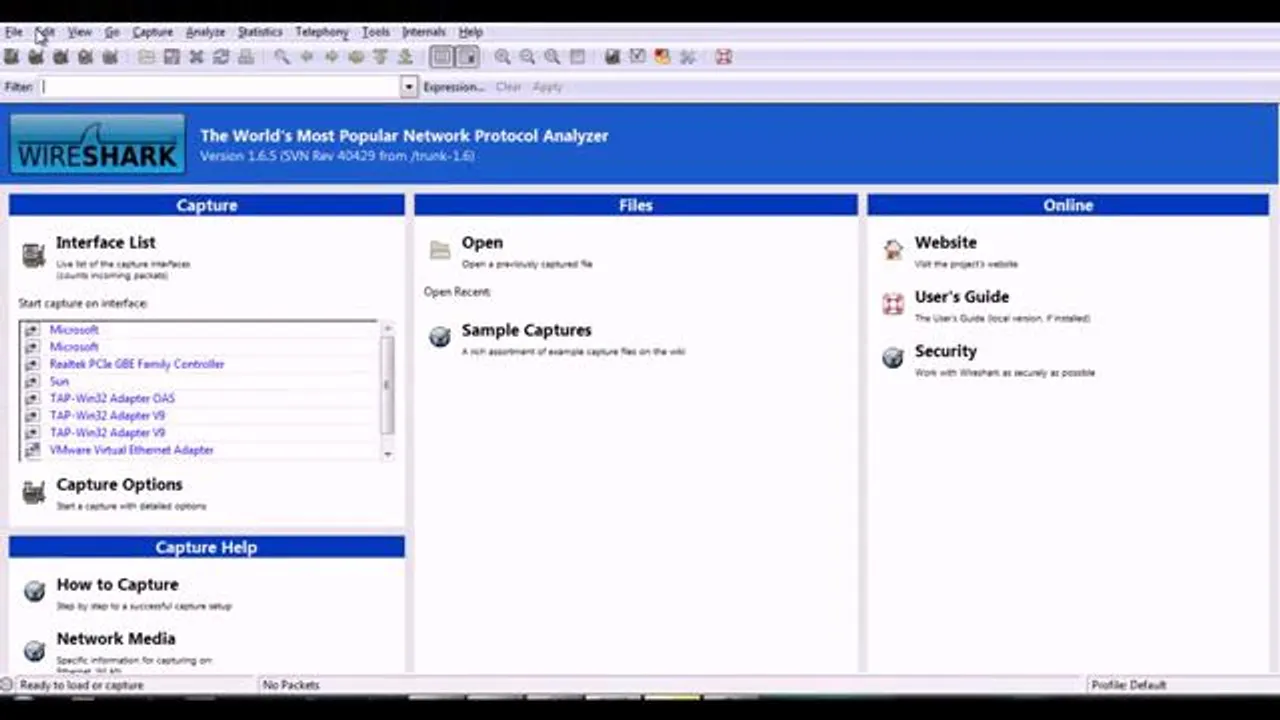The height and width of the screenshot is (720, 1280).
Task: Open coloring rules toolbar icon
Action: point(662,57)
